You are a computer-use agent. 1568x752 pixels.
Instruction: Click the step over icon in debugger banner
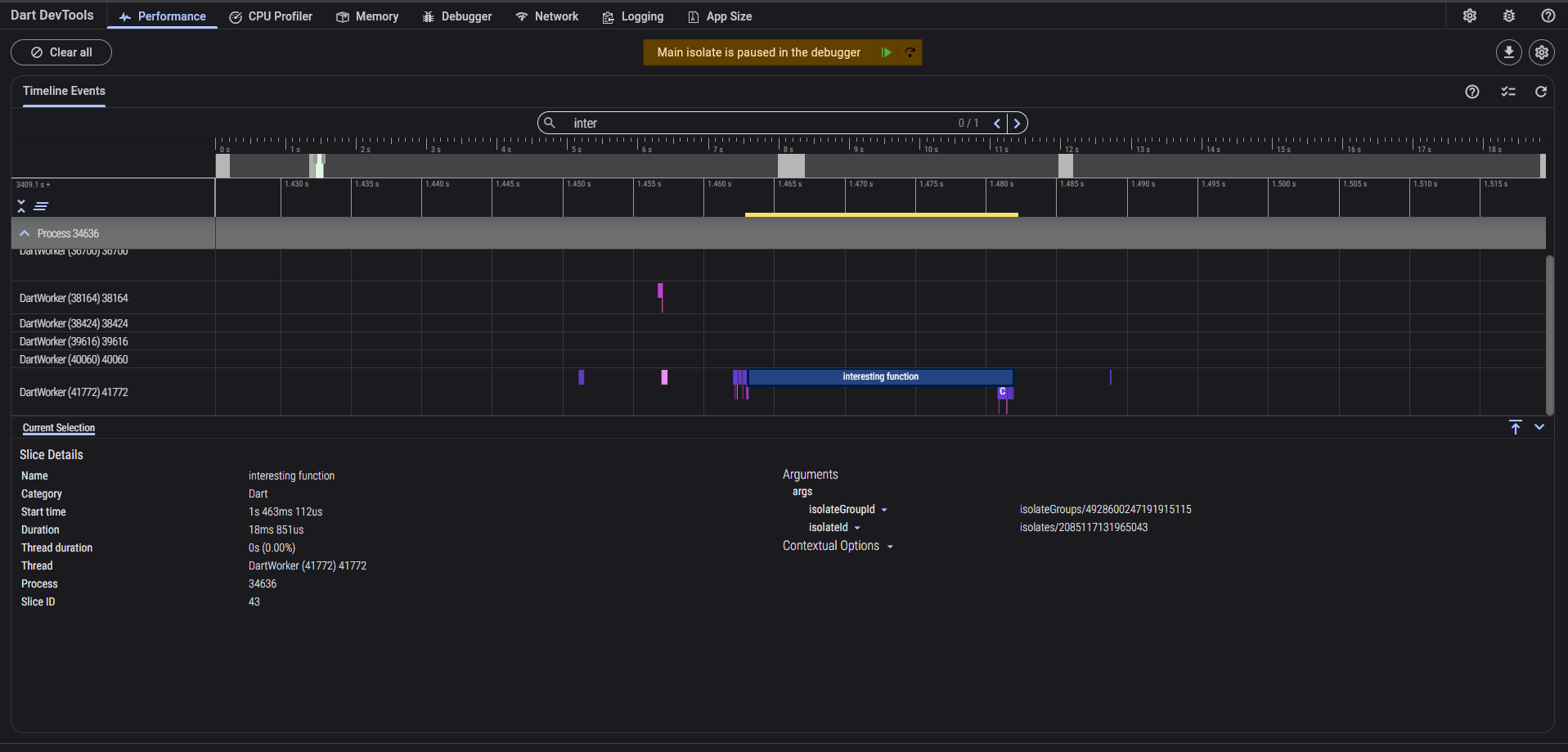click(x=910, y=52)
